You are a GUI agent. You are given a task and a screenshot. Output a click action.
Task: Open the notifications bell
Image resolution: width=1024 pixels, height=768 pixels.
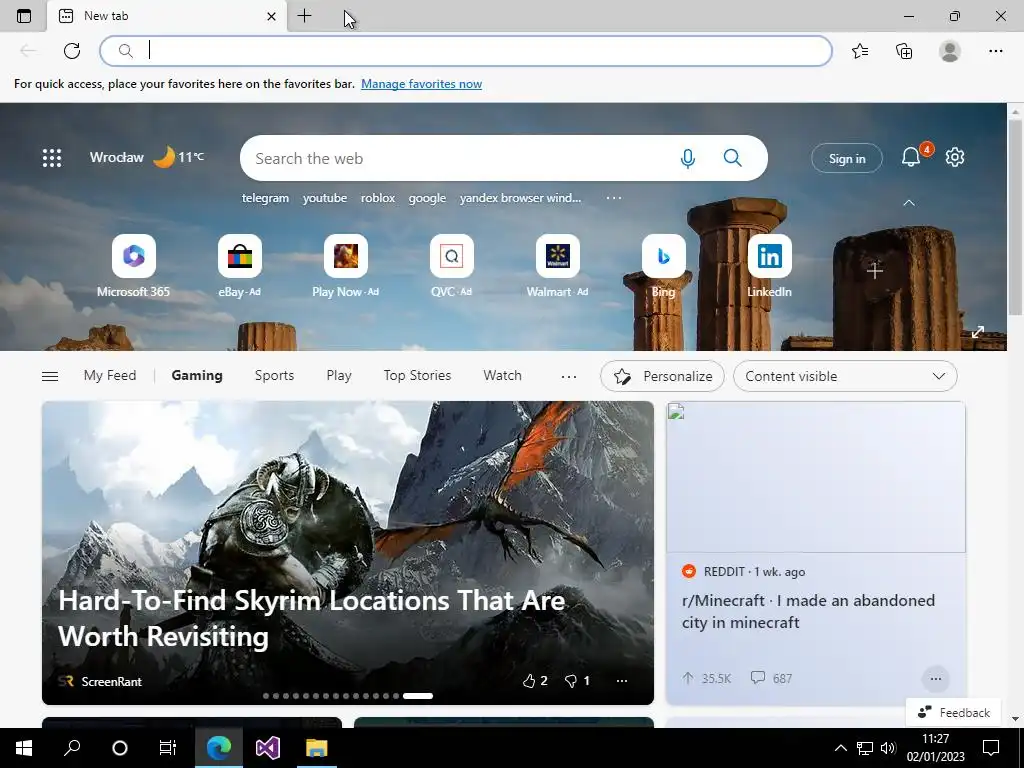(x=912, y=157)
